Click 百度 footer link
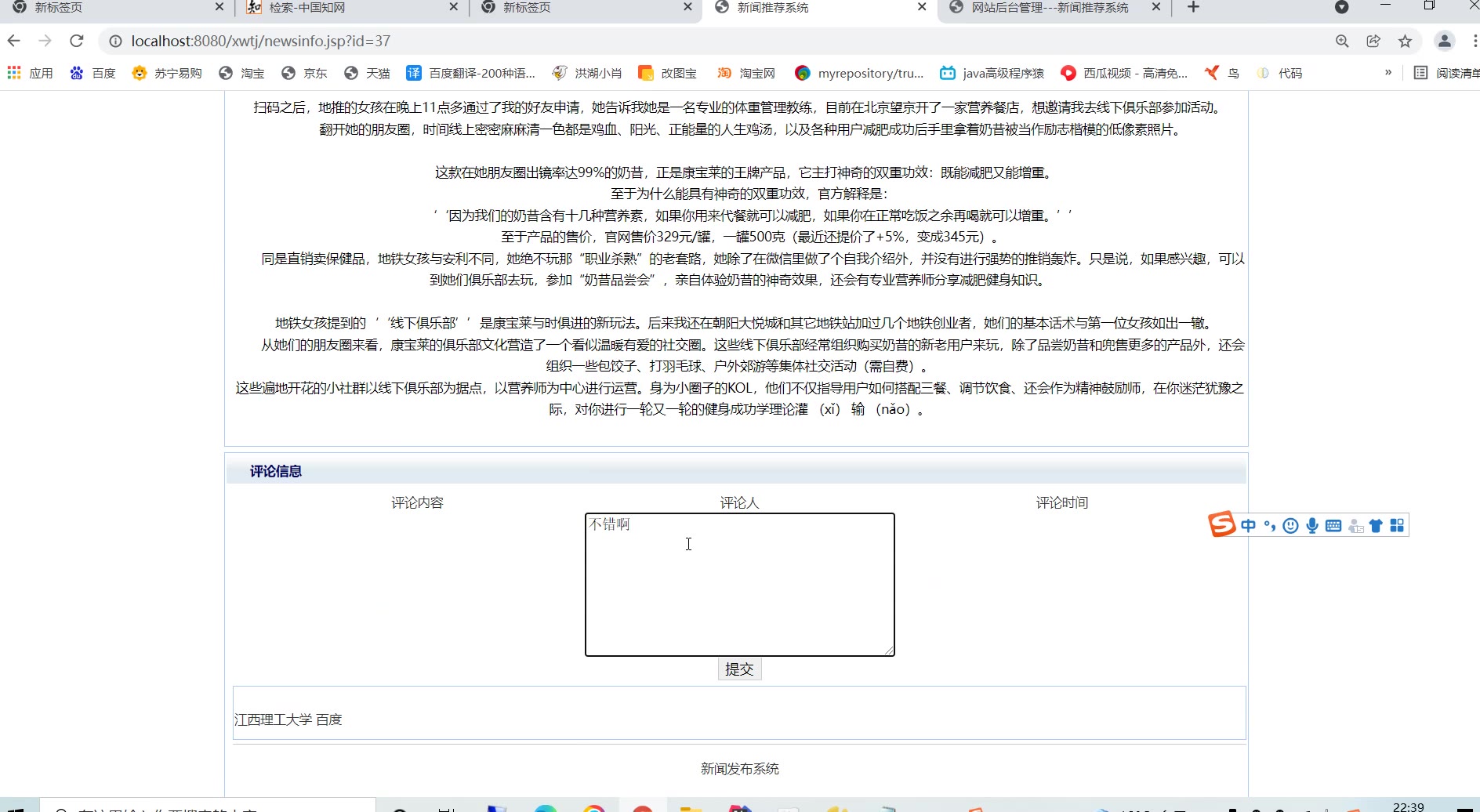The height and width of the screenshot is (812, 1480). point(328,720)
